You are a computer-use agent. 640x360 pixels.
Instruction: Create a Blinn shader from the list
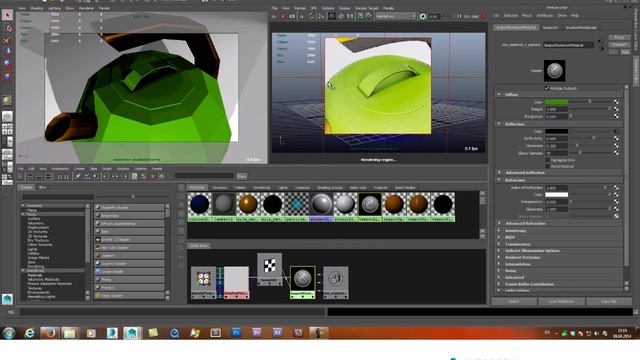pyautogui.click(x=129, y=231)
